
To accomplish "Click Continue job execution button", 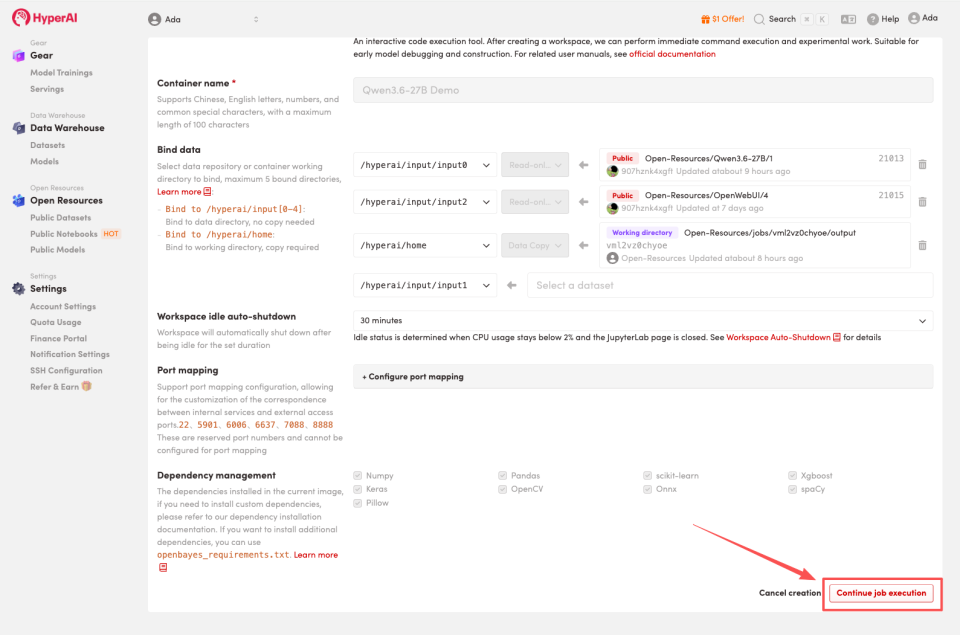I will click(881, 593).
